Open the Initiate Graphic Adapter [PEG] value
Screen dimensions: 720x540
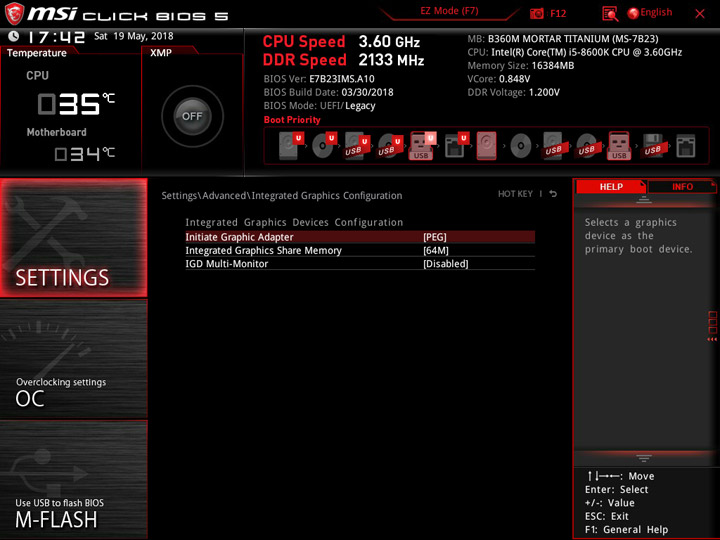pyautogui.click(x=435, y=237)
